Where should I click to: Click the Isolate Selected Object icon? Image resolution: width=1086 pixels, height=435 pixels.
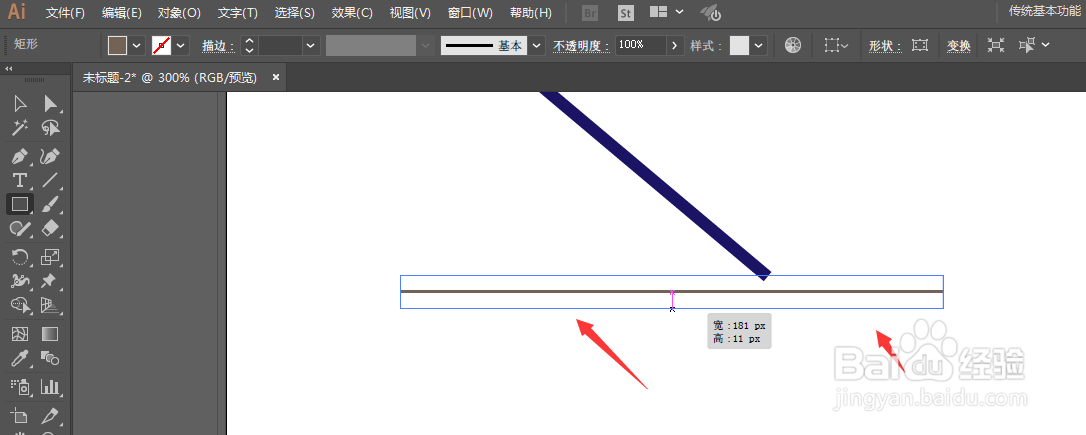995,45
